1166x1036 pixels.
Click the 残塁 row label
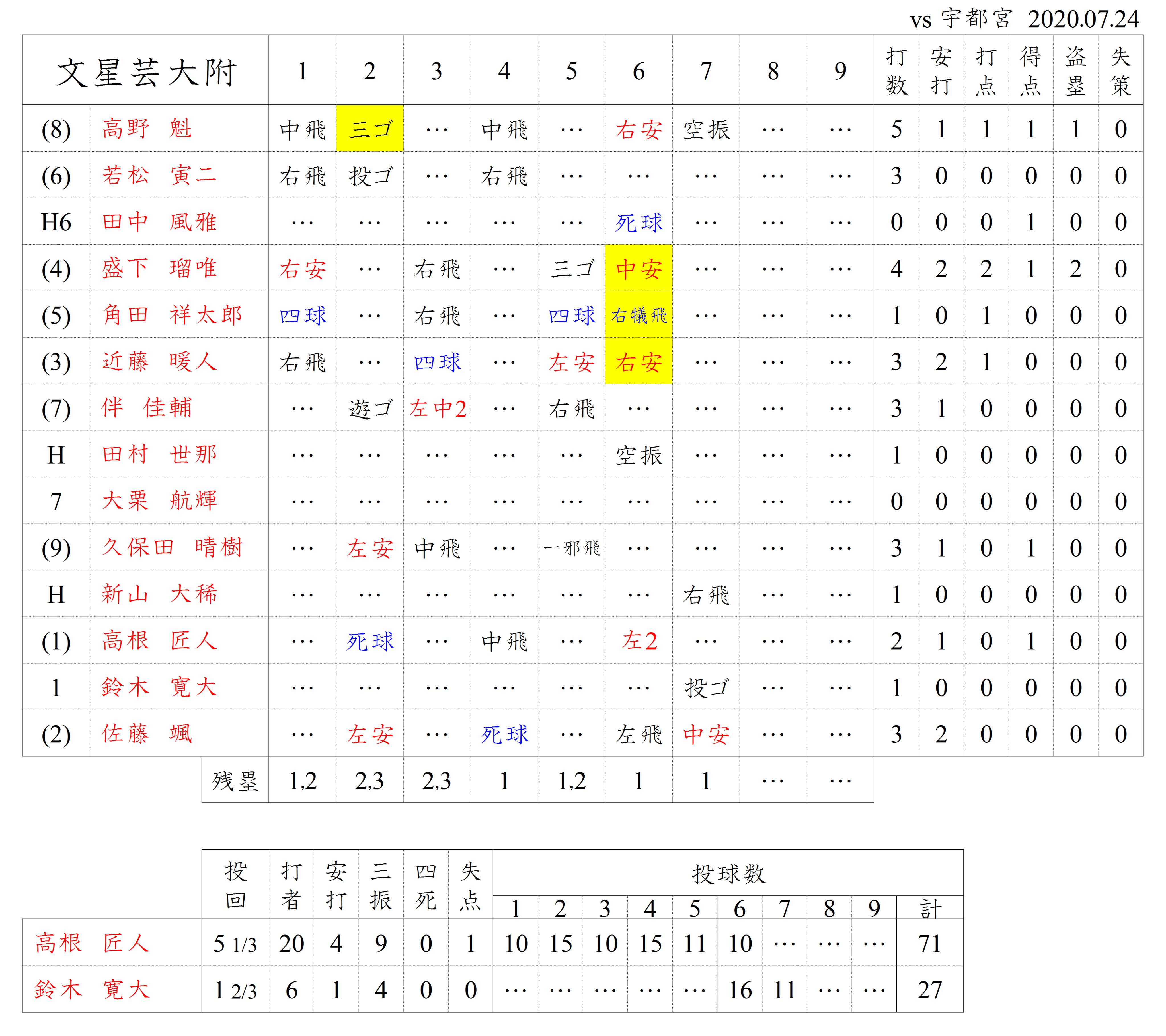click(235, 780)
